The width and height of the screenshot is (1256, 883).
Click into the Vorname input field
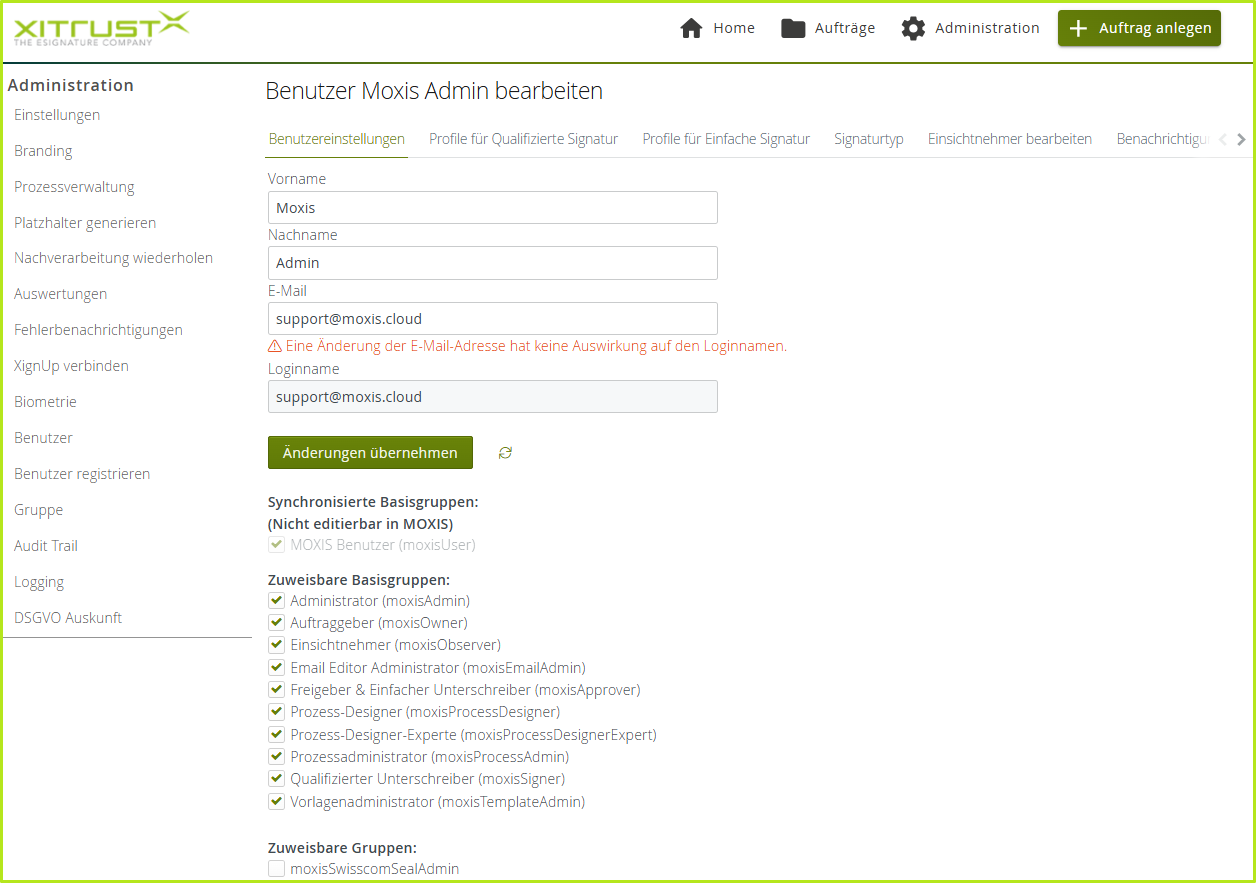coord(492,208)
